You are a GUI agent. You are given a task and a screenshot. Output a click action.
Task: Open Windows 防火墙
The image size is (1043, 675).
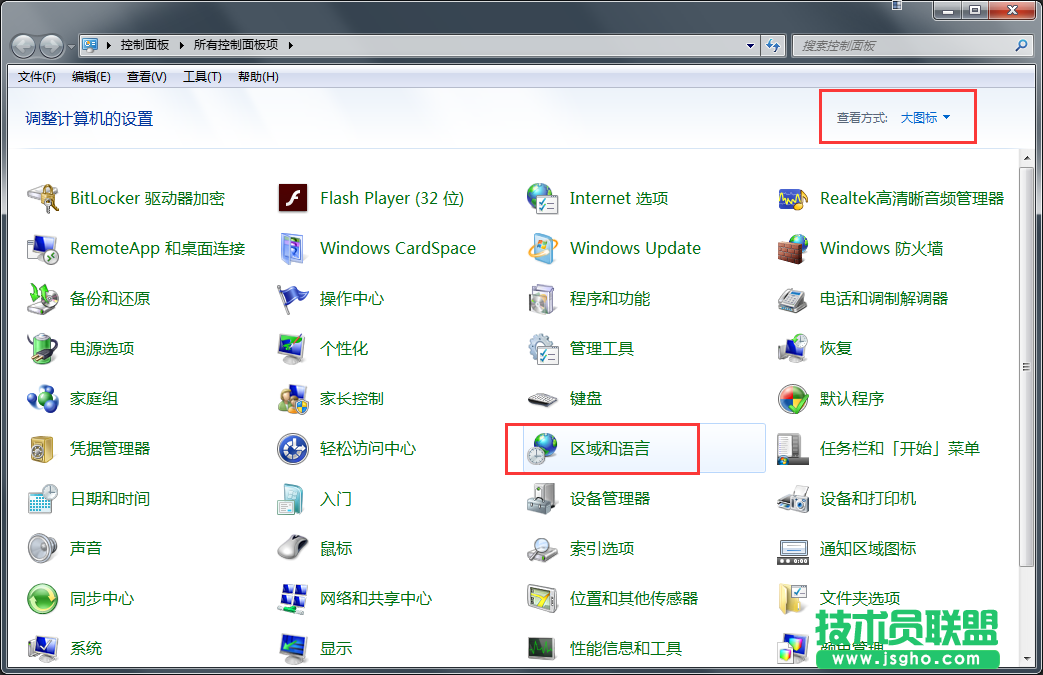(x=882, y=248)
